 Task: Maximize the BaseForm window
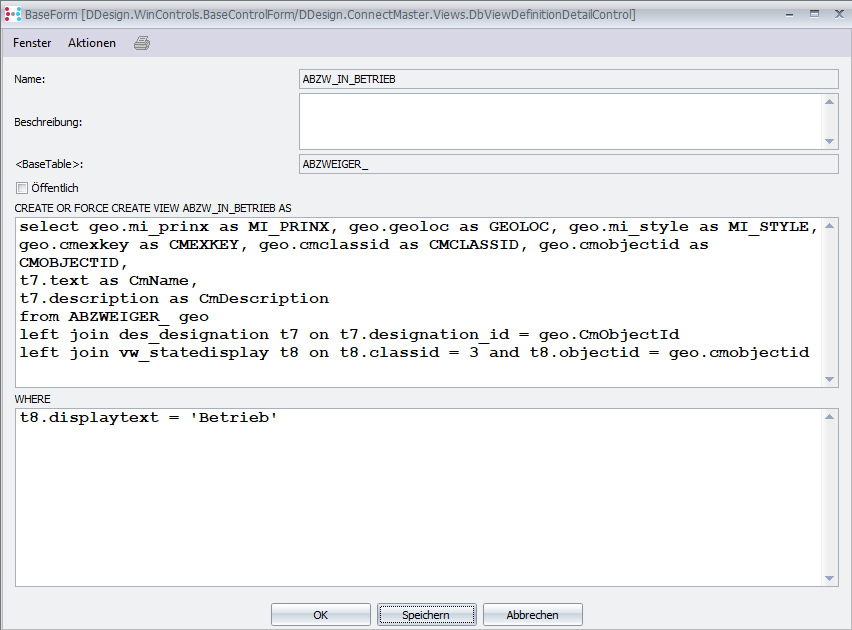(814, 14)
